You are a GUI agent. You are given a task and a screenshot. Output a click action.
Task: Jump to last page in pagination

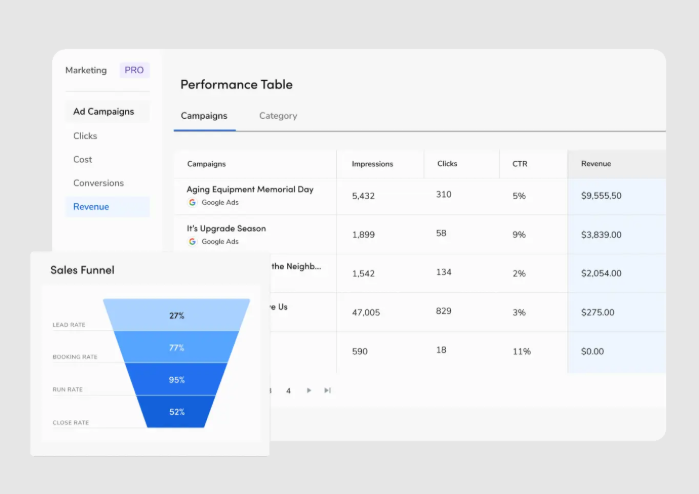327,390
